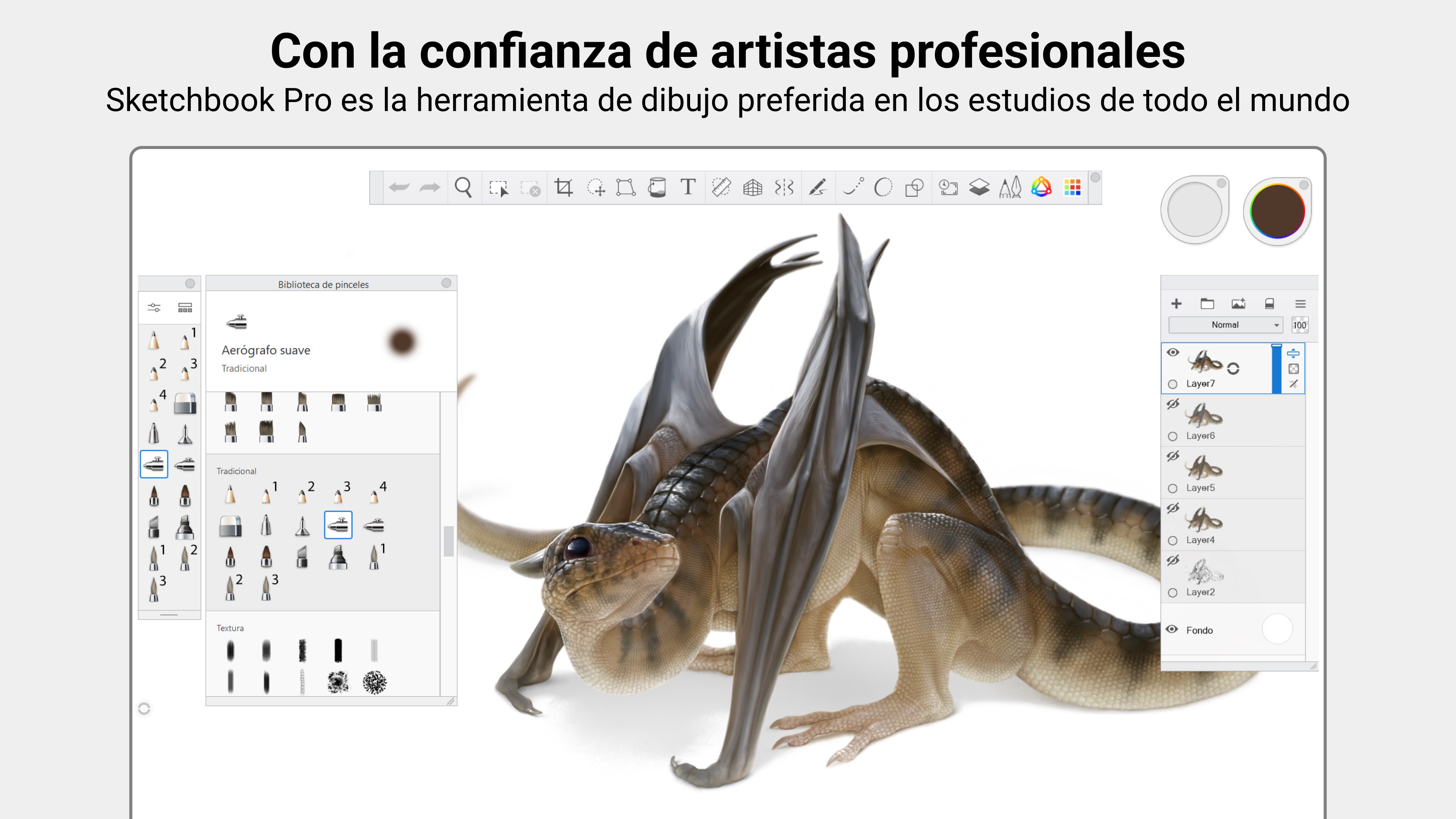Image resolution: width=1456 pixels, height=819 pixels.
Task: Create a layer group folder
Action: 1207,303
